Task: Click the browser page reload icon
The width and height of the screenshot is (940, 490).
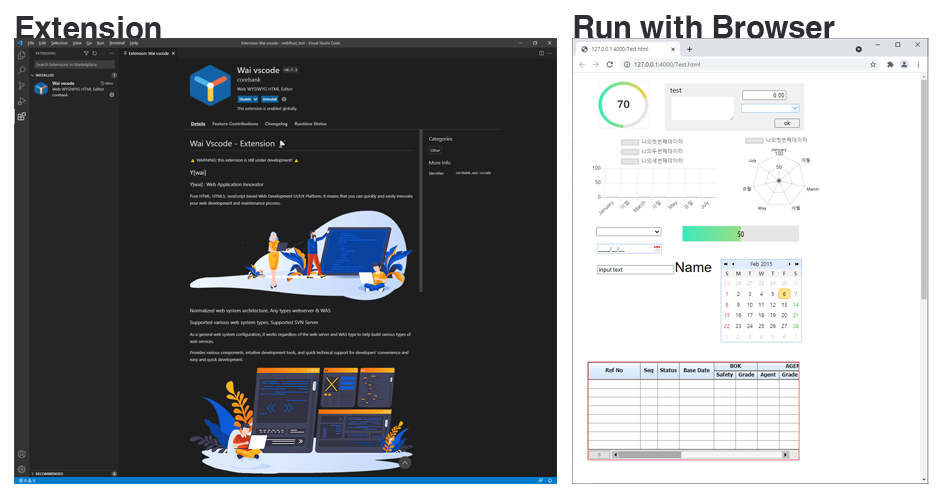Action: tap(609, 64)
